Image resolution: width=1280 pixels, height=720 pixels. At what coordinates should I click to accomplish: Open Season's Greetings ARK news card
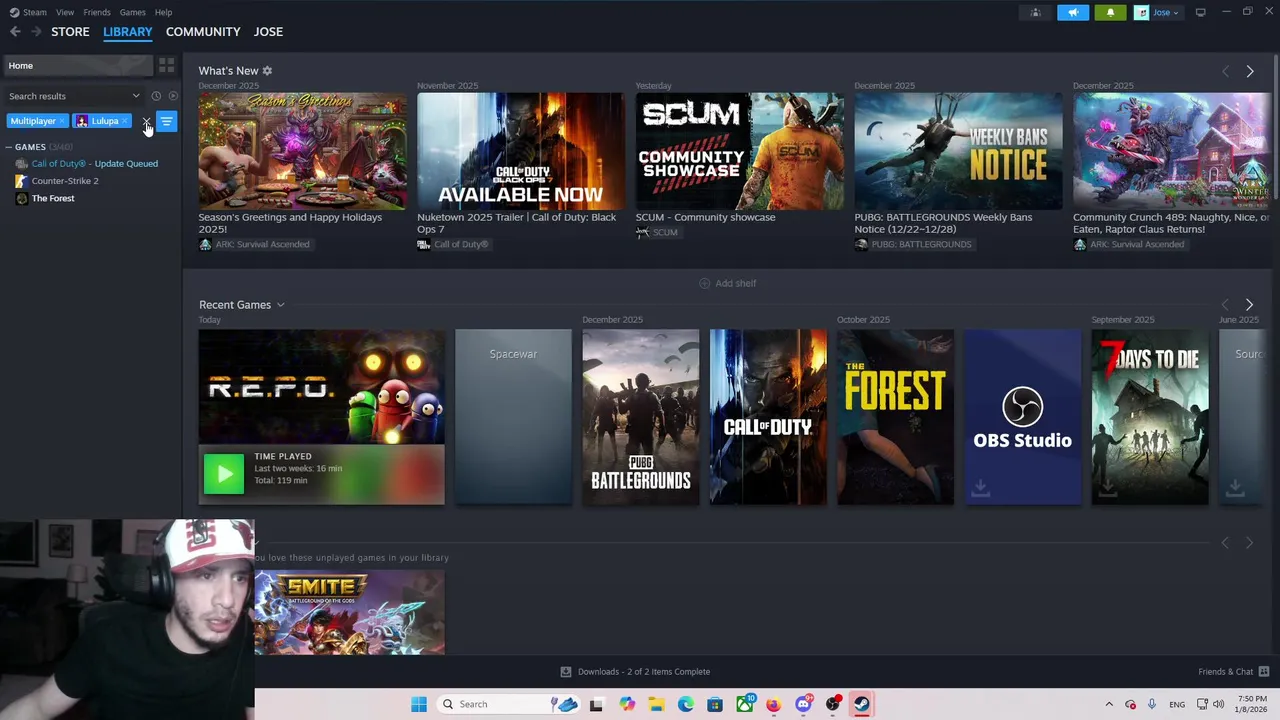(x=302, y=151)
